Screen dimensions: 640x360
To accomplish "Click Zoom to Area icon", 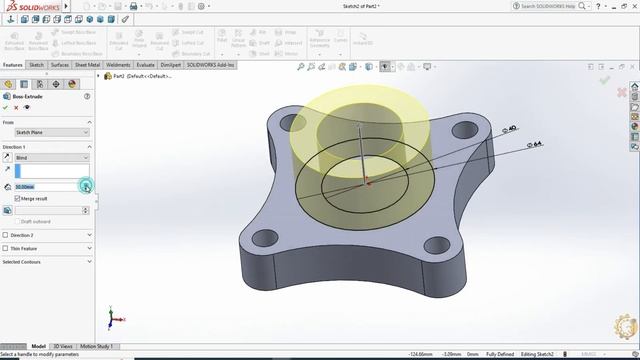I will (311, 67).
